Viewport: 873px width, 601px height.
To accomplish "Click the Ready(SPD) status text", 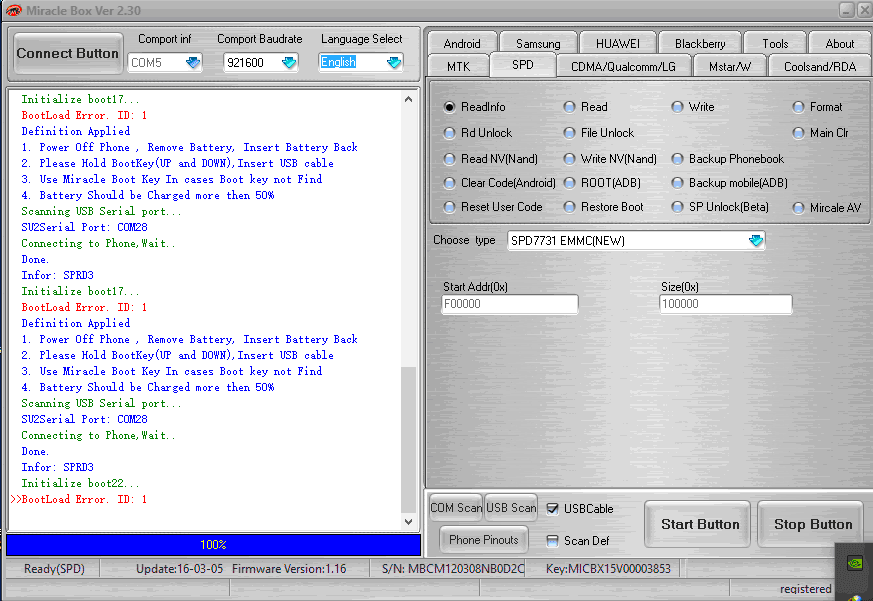I will pyautogui.click(x=54, y=569).
